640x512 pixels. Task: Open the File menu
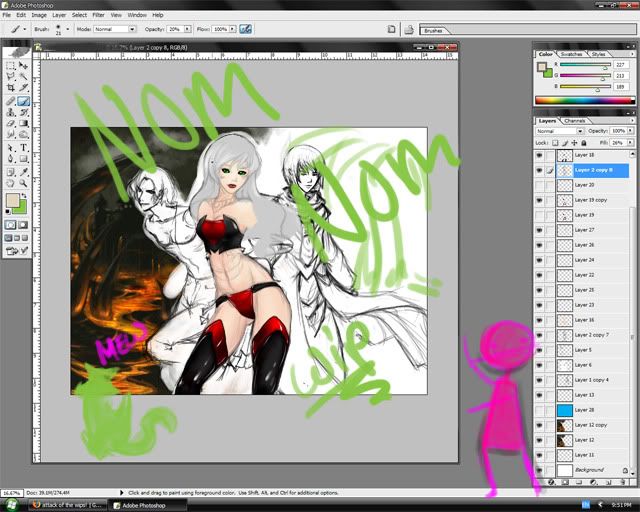click(x=7, y=15)
